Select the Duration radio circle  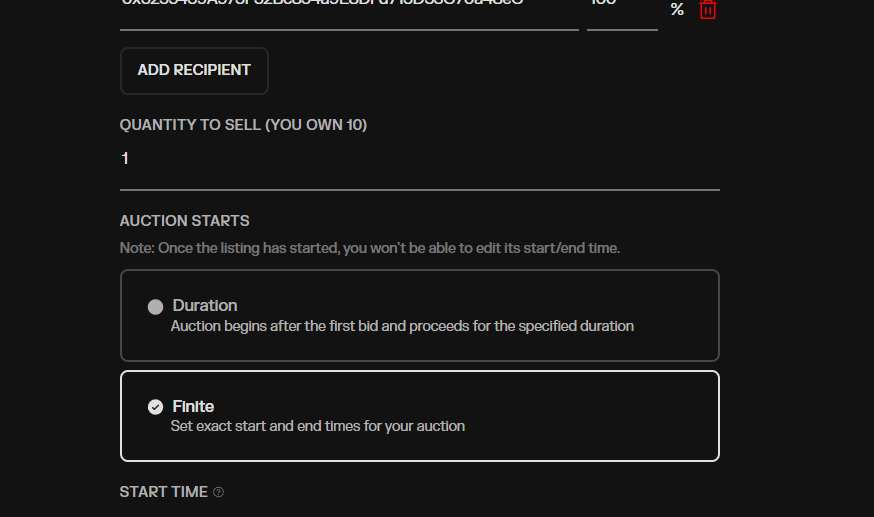155,307
